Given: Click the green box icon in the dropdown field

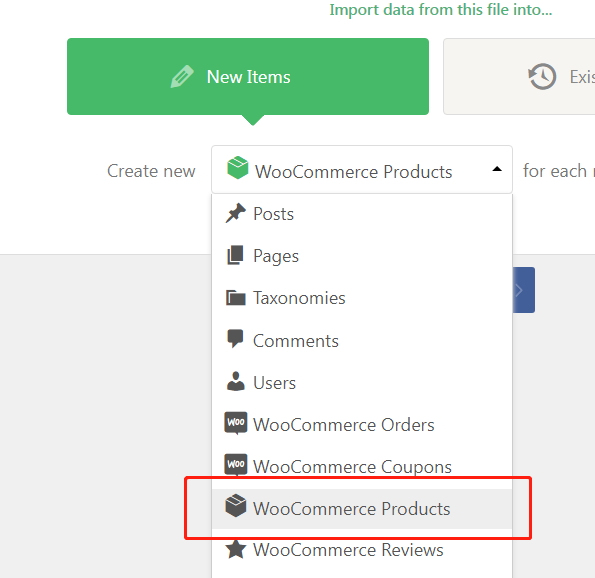Looking at the screenshot, I should click(238, 167).
